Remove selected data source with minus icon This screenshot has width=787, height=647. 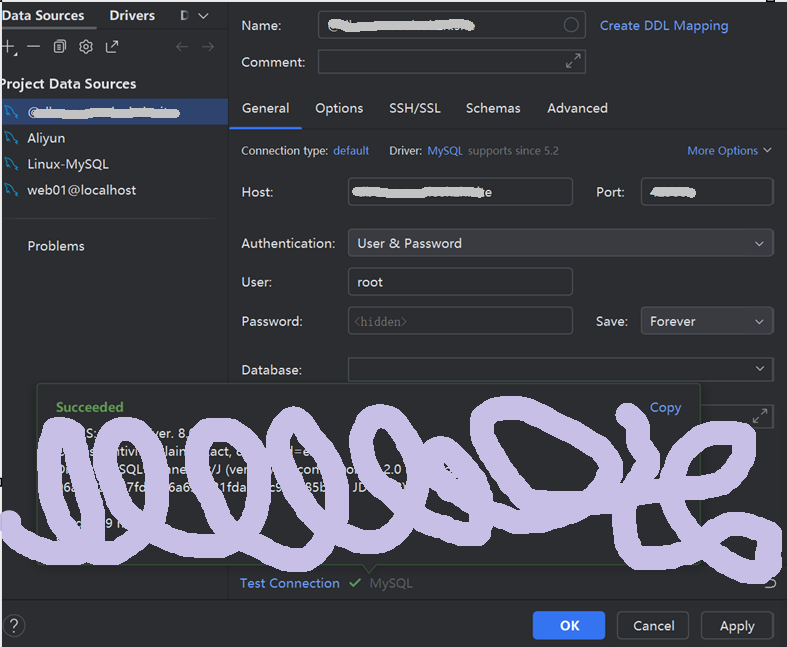[34, 47]
